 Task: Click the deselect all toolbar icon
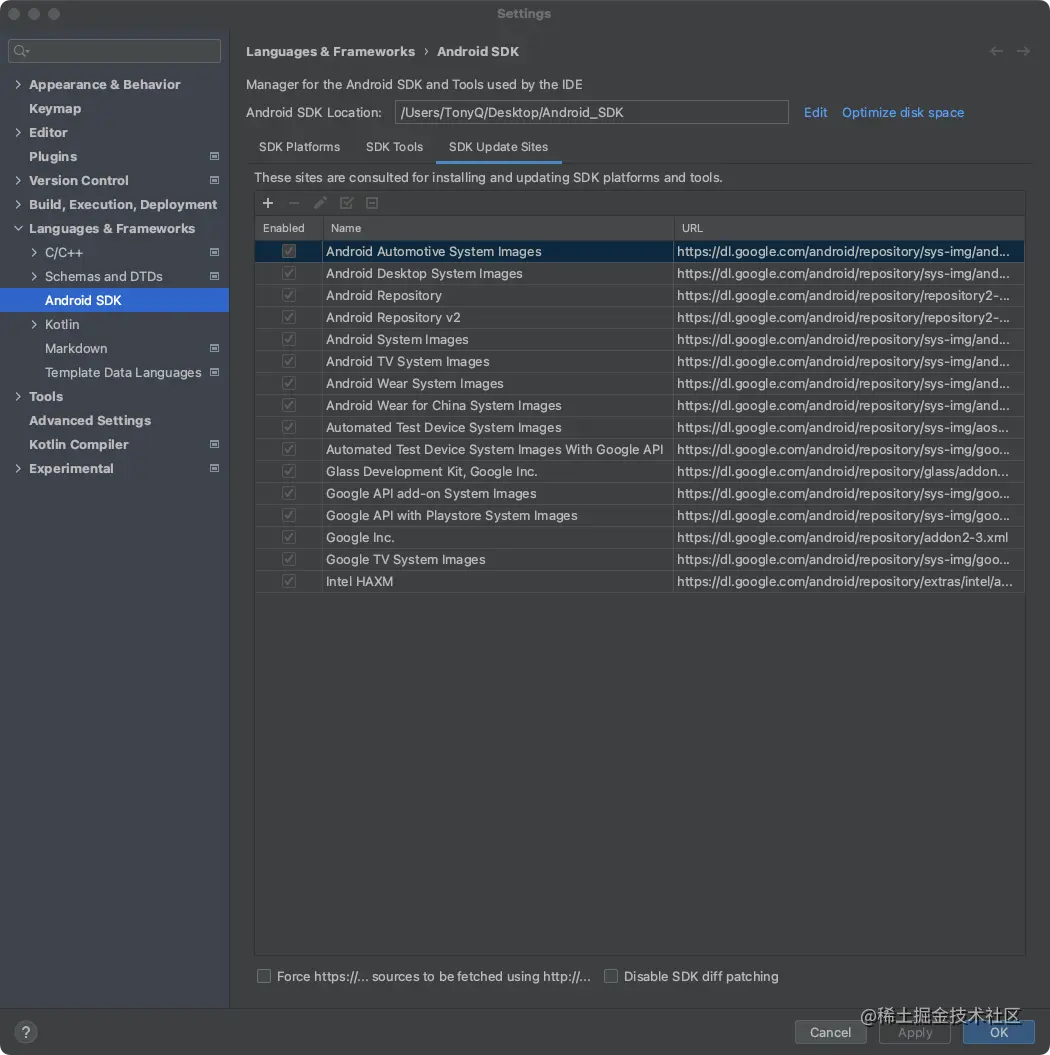(372, 203)
